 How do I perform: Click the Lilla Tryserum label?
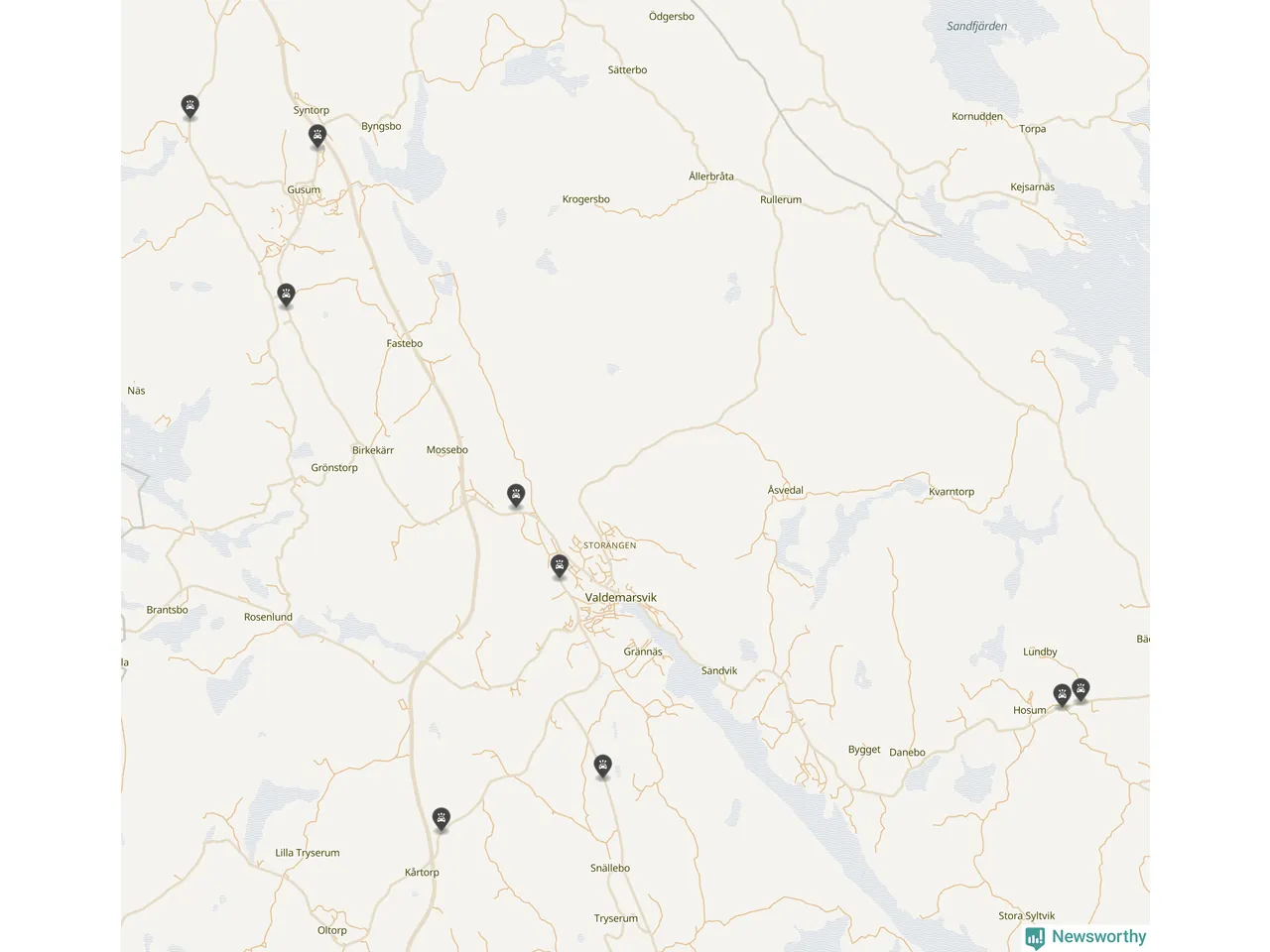[x=308, y=853]
